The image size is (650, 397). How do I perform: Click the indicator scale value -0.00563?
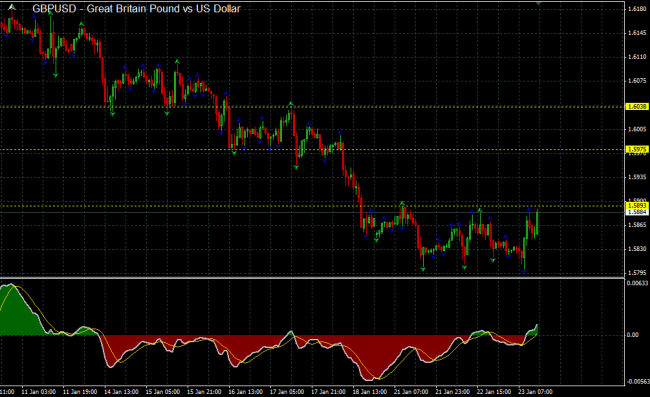point(637,382)
